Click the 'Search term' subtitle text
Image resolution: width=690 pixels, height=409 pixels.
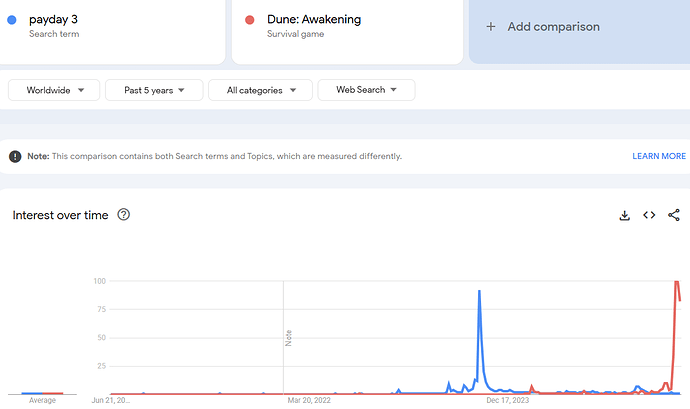pos(54,34)
